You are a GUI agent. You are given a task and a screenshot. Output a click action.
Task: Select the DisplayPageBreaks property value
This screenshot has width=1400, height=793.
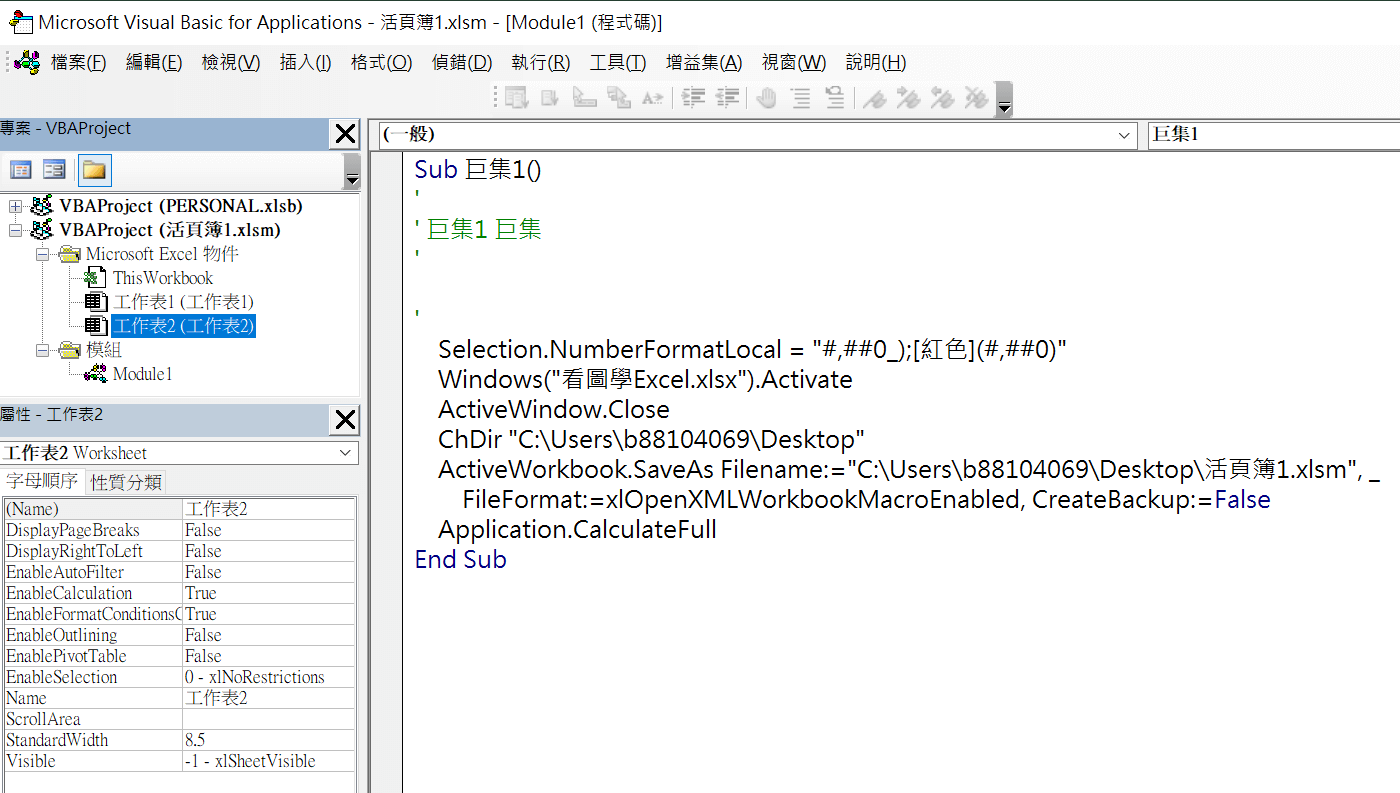(269, 530)
